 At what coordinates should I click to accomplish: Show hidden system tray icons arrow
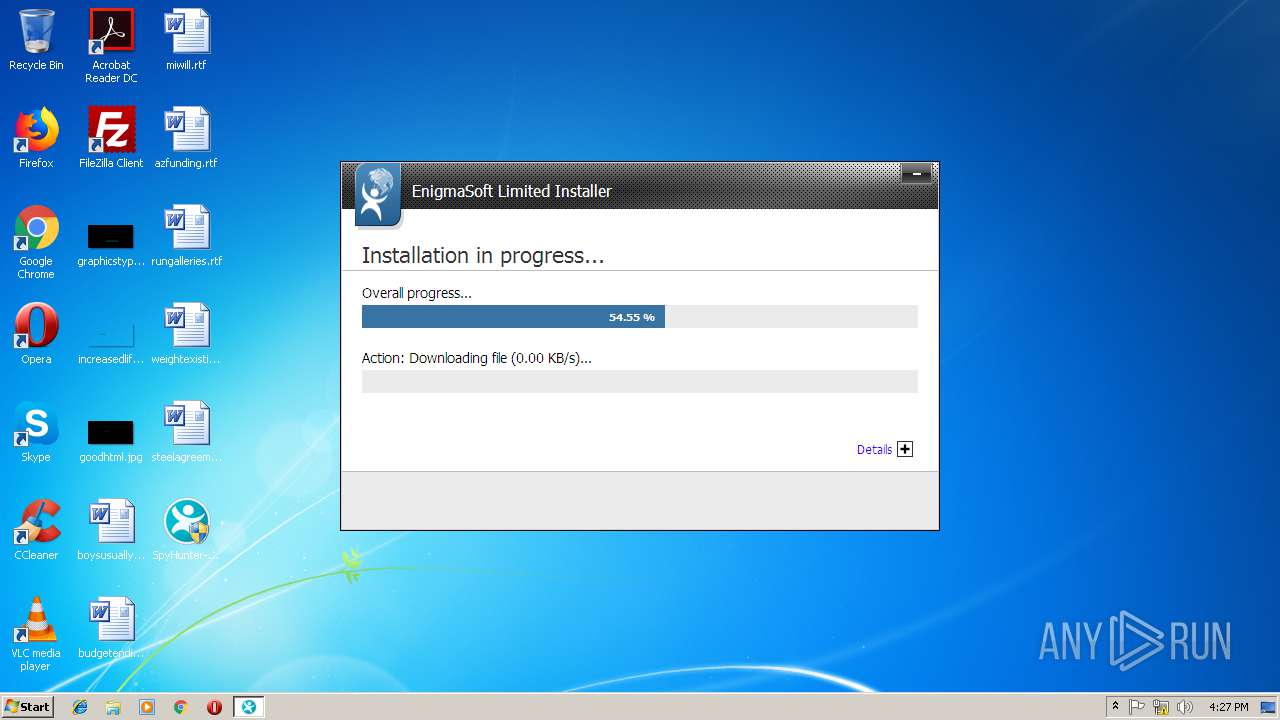point(1115,707)
